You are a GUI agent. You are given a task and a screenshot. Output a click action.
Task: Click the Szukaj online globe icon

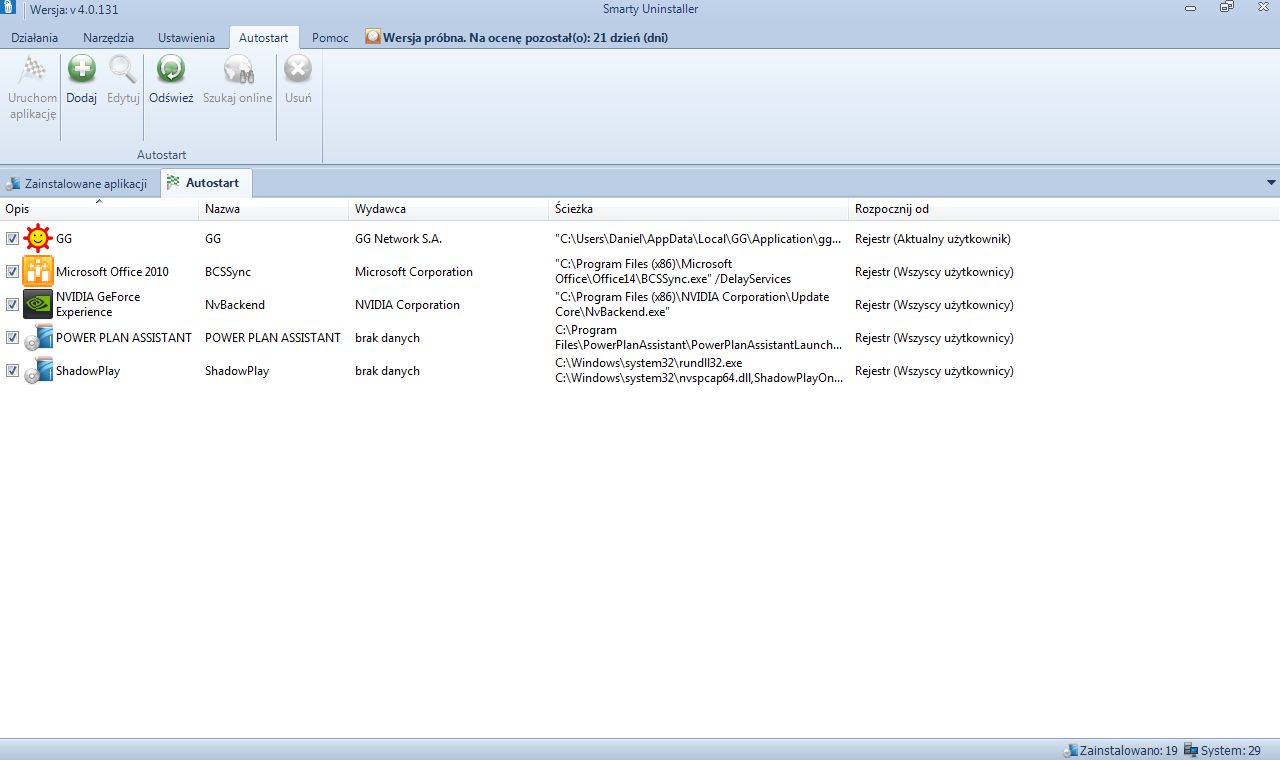[238, 69]
